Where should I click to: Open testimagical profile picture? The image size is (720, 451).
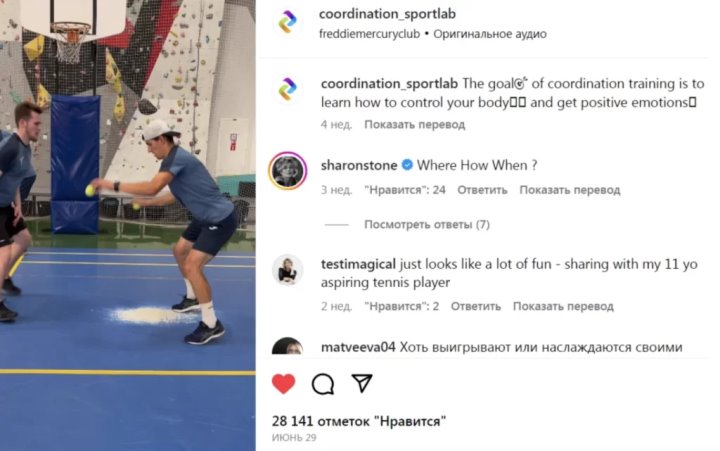pyautogui.click(x=288, y=270)
